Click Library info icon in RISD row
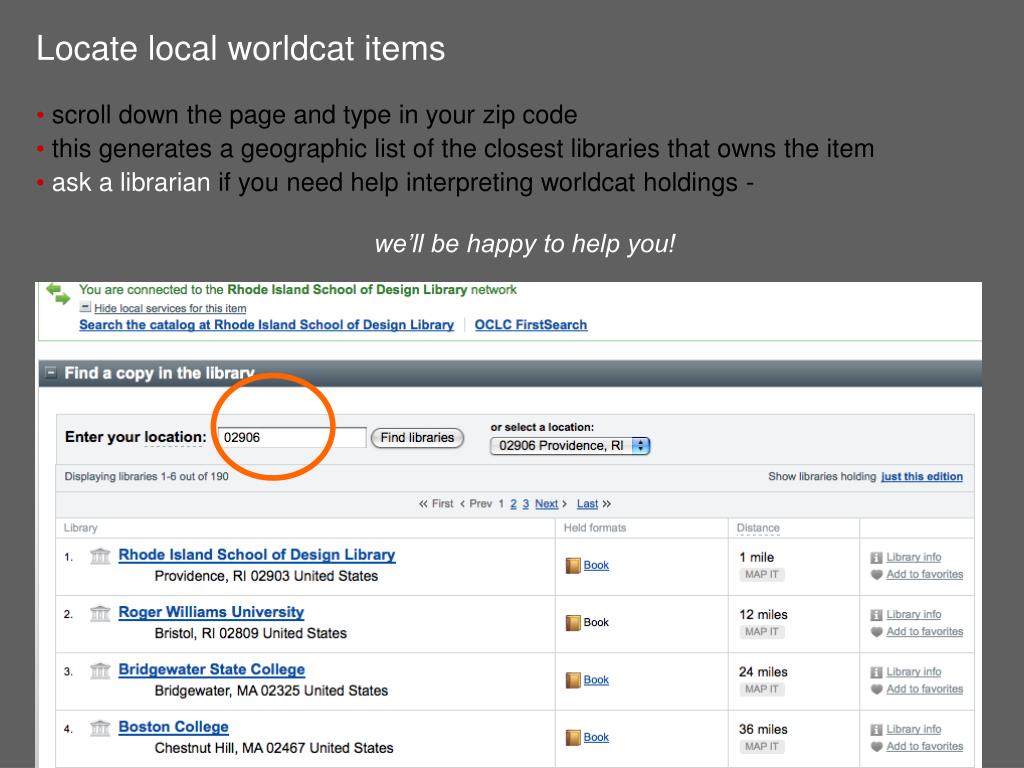 pyautogui.click(x=876, y=557)
